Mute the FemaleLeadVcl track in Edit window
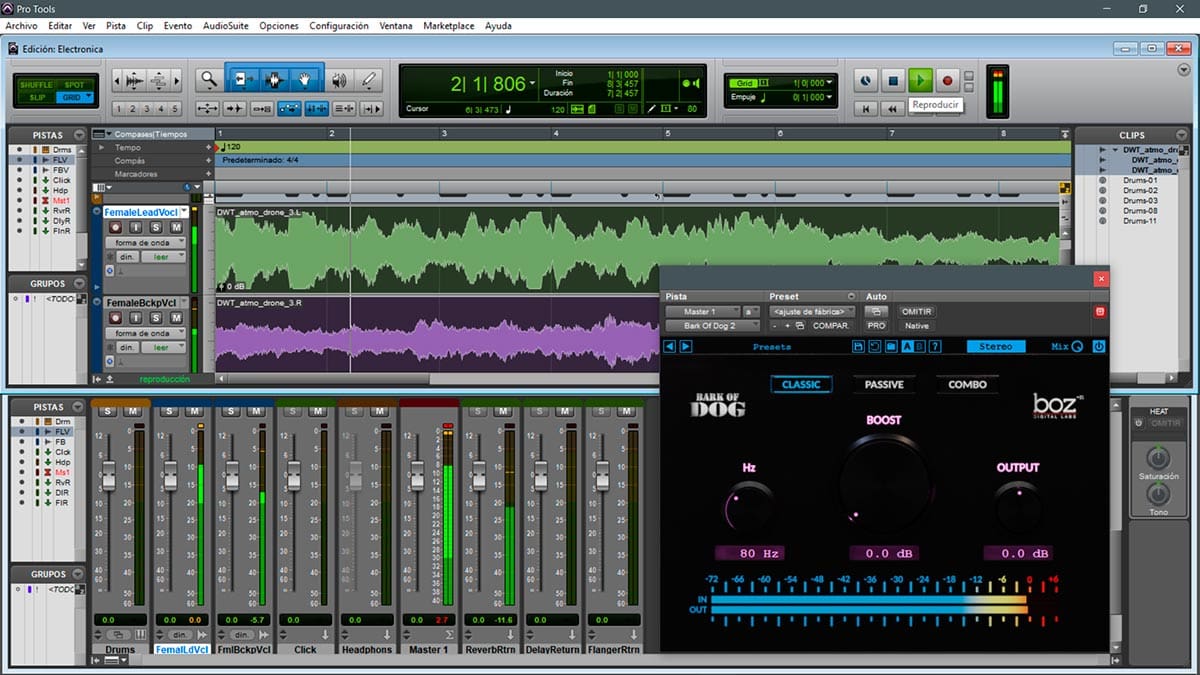 click(176, 228)
